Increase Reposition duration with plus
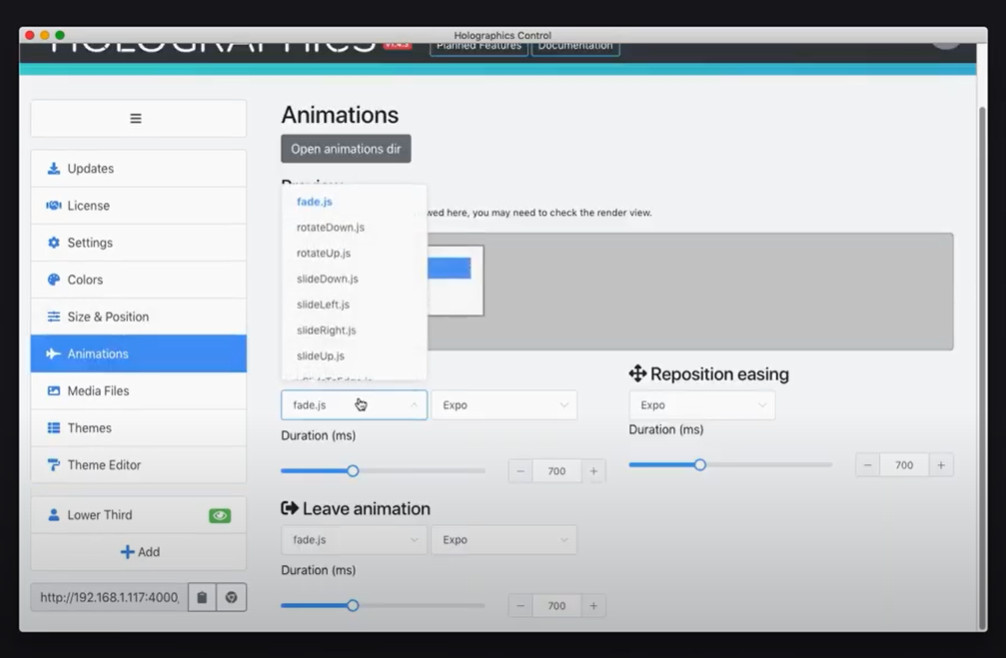1006x658 pixels. [941, 465]
